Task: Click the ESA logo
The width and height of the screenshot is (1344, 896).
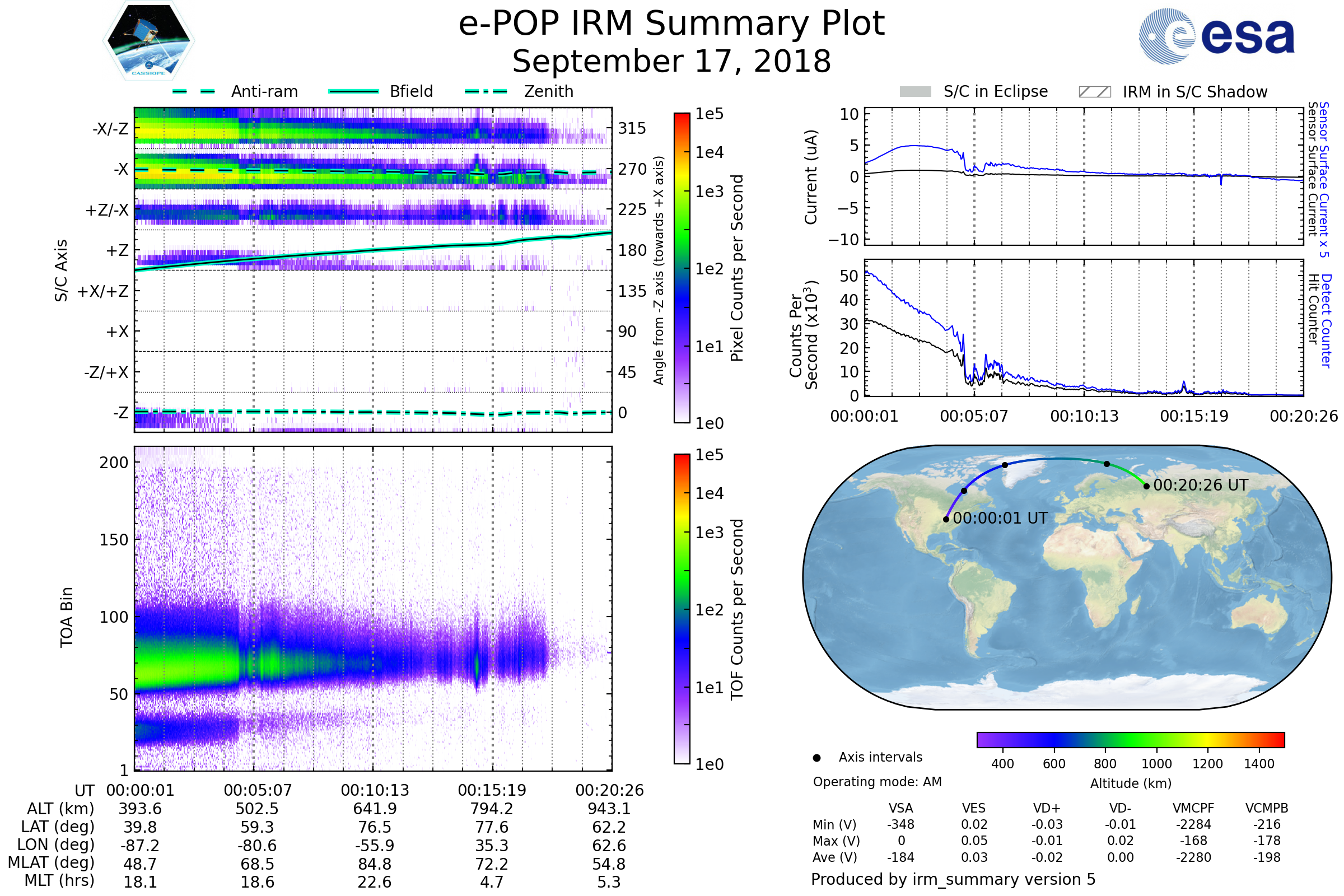Action: coord(1216,36)
